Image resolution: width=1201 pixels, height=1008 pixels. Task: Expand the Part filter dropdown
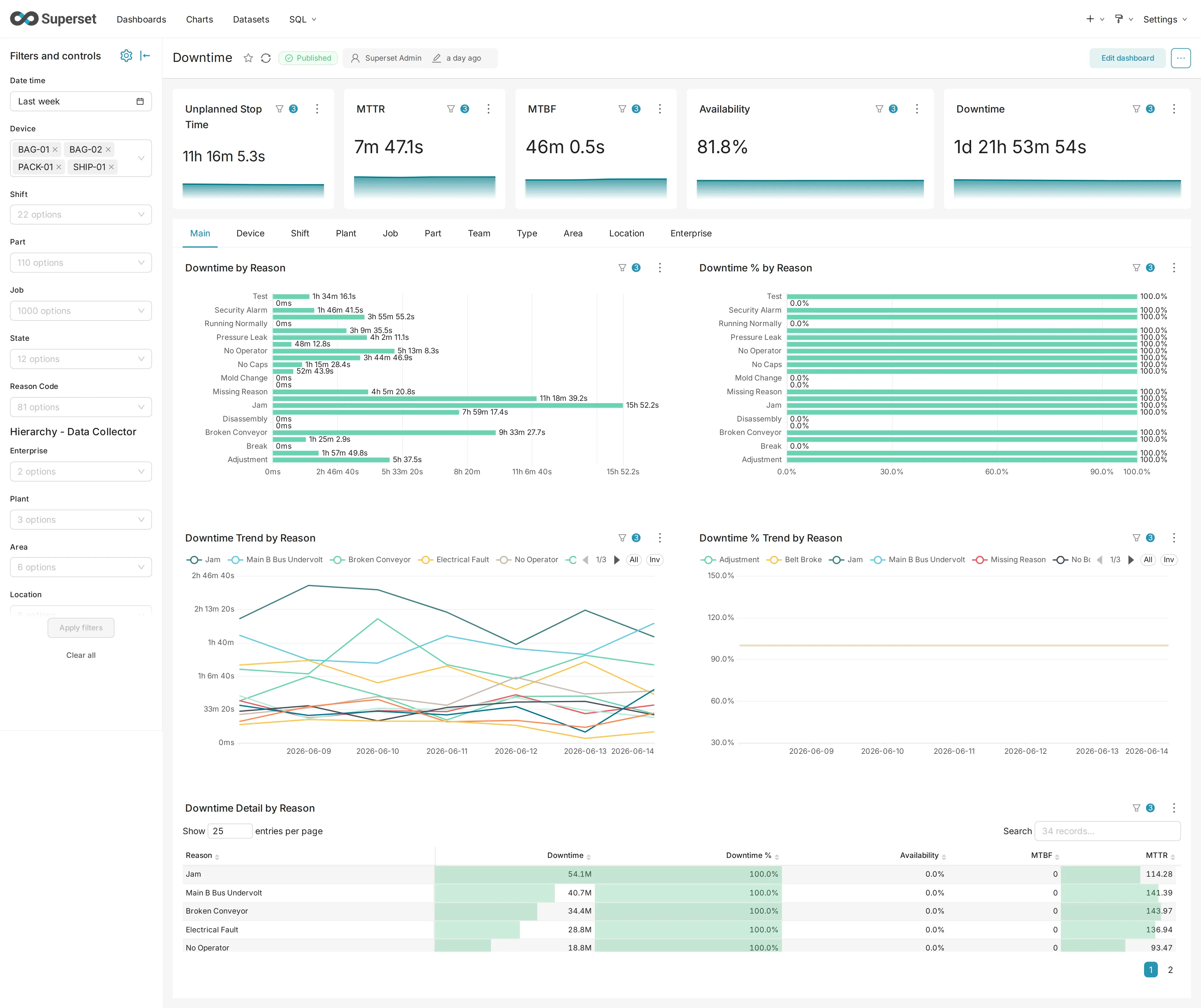(81, 262)
